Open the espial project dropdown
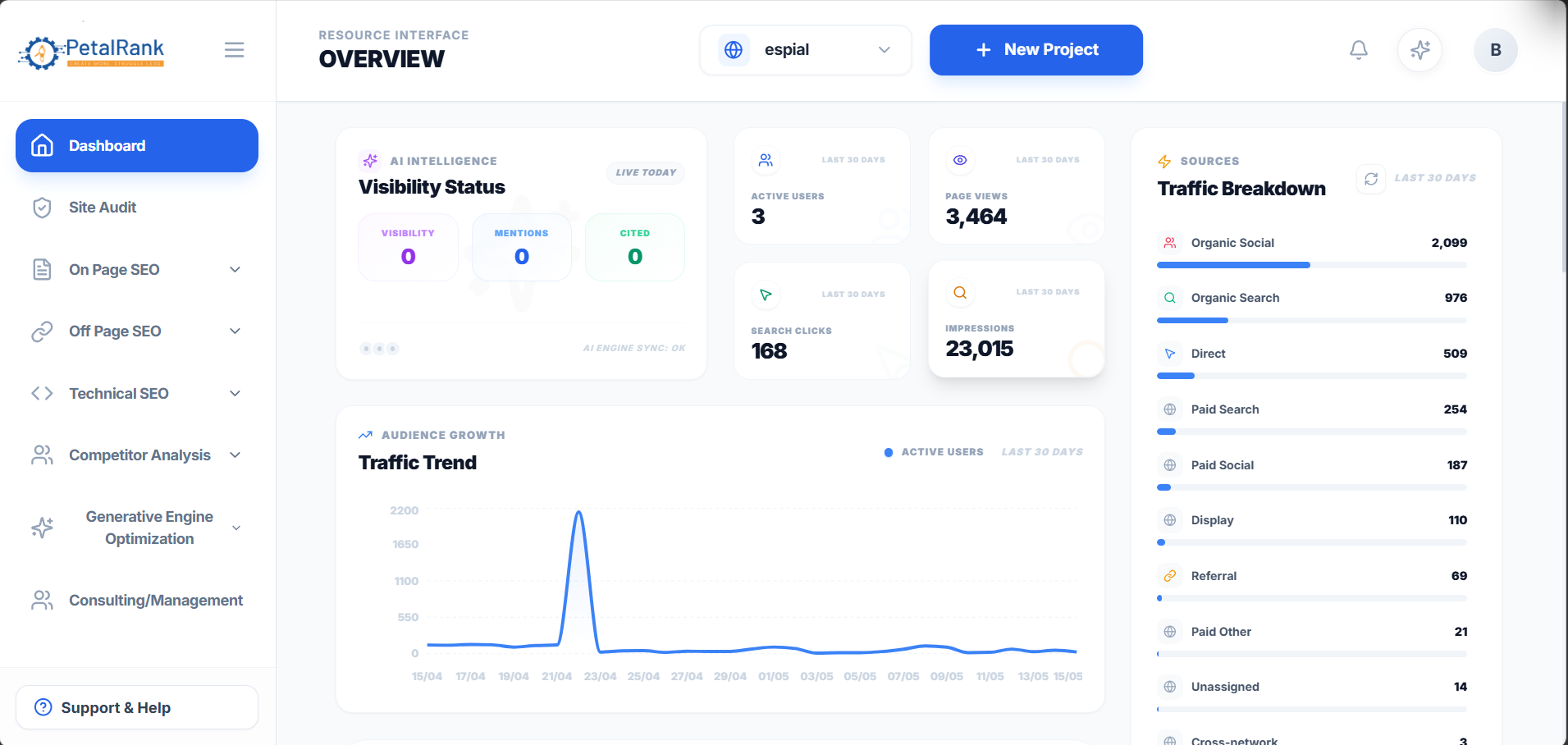Image resolution: width=1568 pixels, height=745 pixels. point(806,50)
